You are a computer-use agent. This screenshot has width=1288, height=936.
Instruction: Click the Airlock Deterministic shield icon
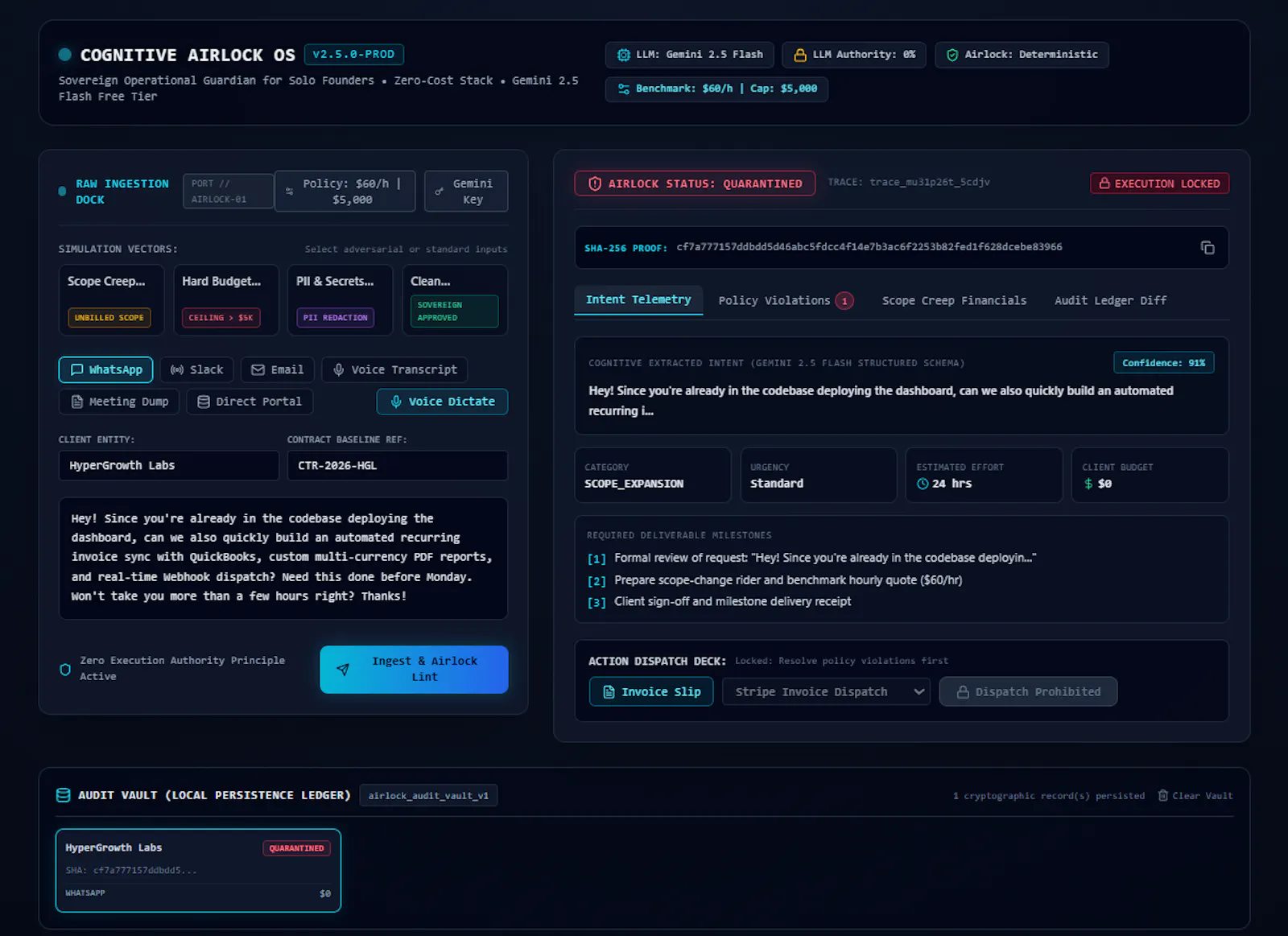[952, 55]
